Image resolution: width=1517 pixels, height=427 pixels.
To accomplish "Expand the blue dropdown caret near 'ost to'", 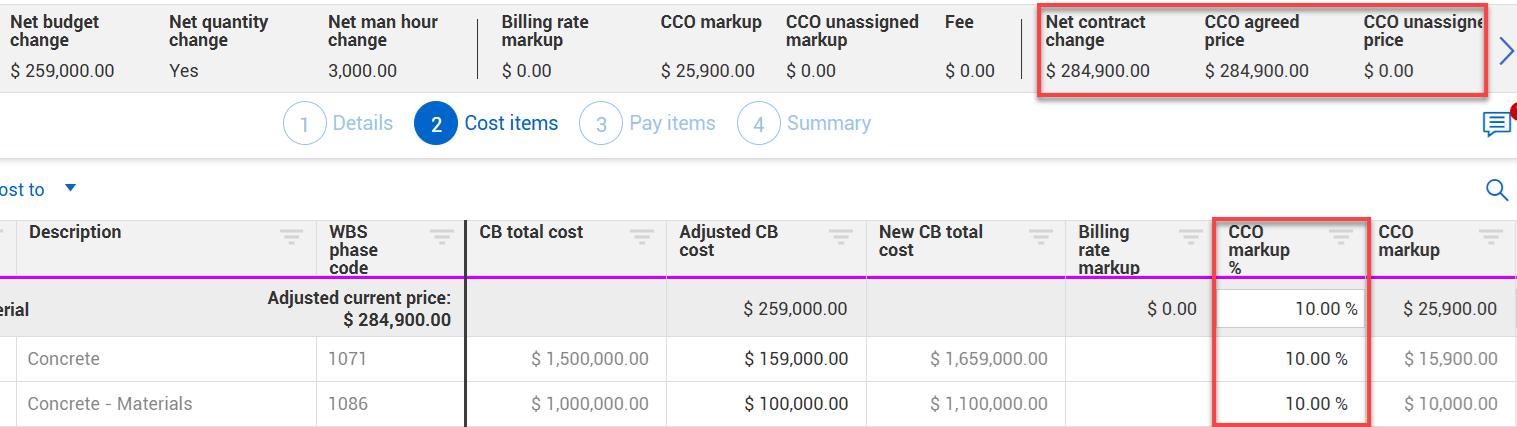I will tap(70, 188).
